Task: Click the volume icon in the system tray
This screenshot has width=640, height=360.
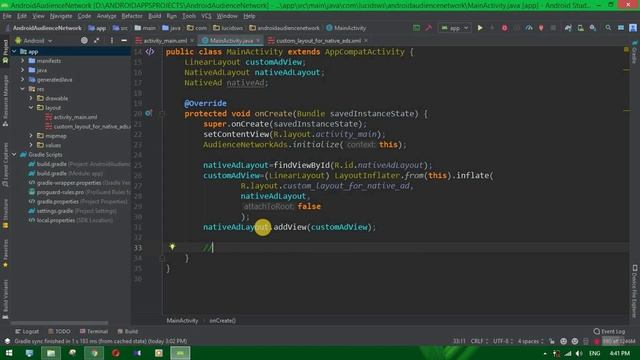Action: click(579, 353)
